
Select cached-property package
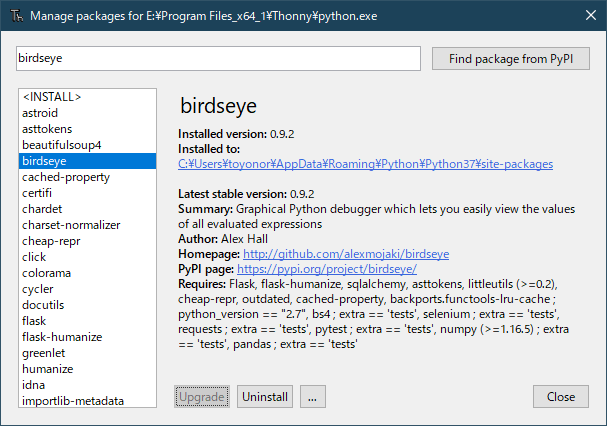coord(66,177)
